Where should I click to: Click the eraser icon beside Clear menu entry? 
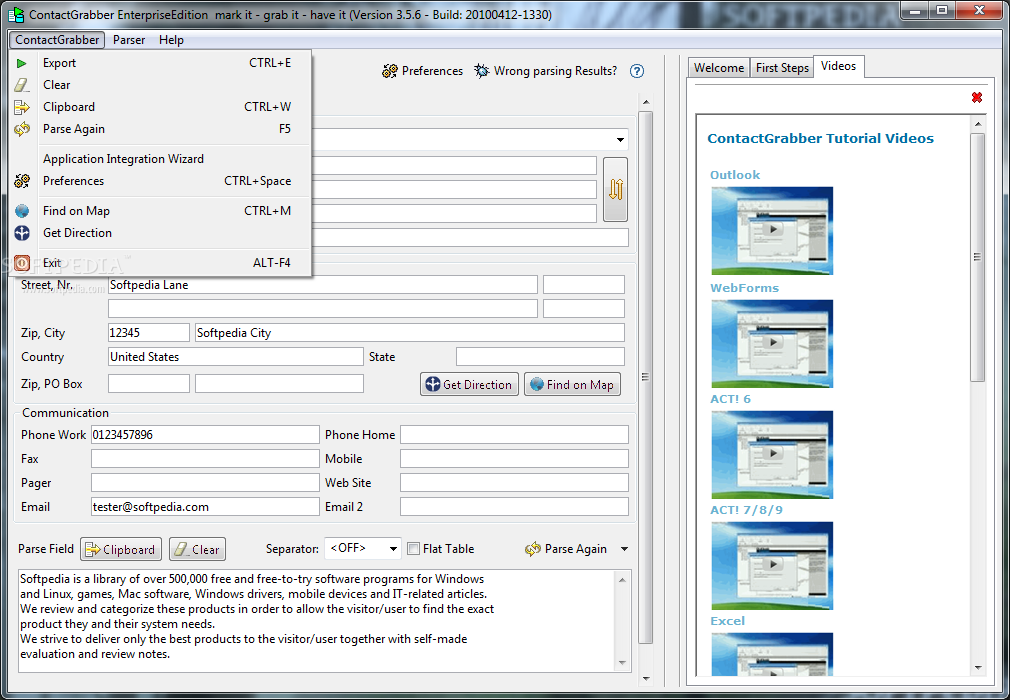(x=22, y=85)
